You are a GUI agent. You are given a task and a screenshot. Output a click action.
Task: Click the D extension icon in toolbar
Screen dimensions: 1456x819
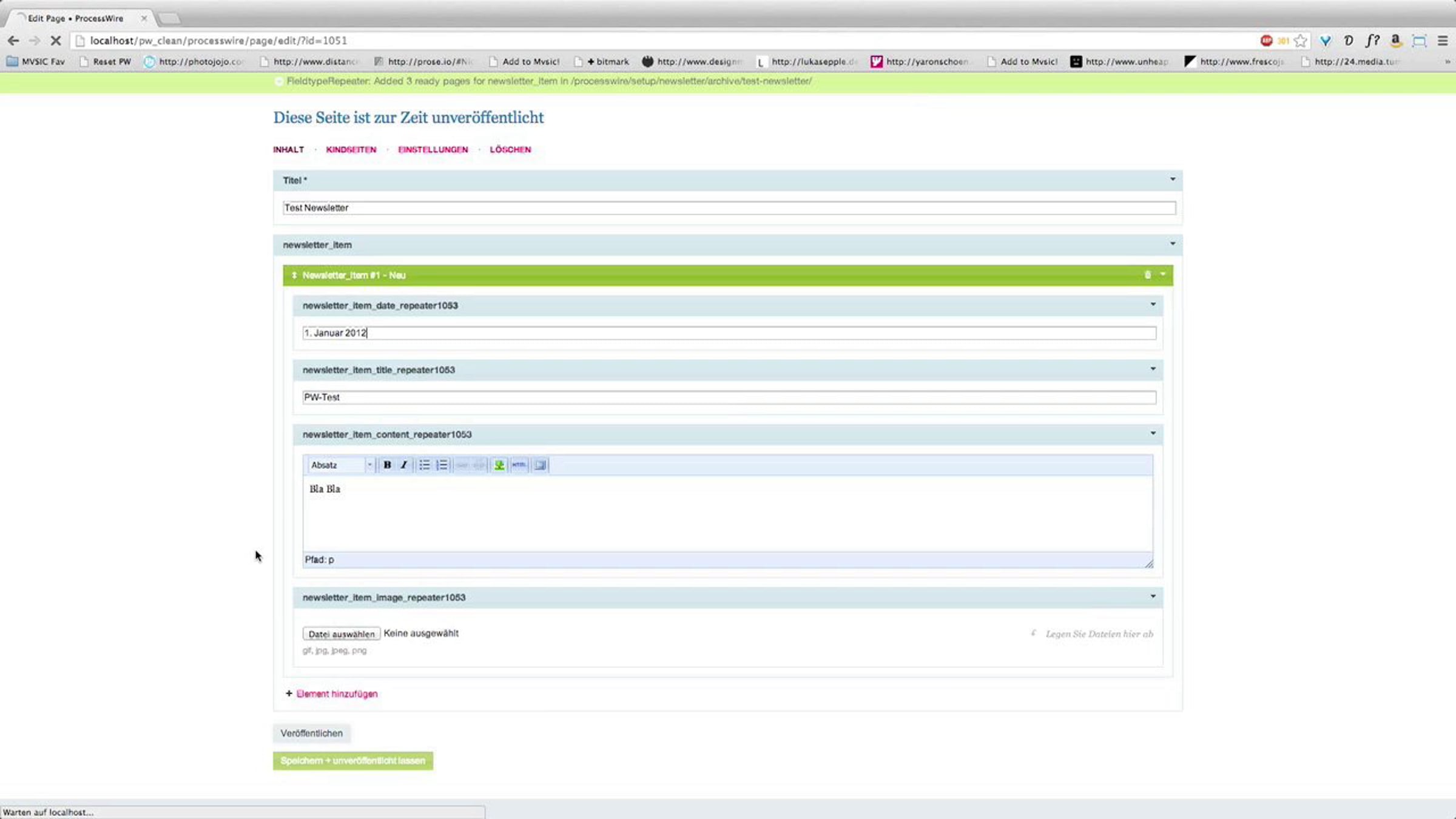tap(1348, 41)
